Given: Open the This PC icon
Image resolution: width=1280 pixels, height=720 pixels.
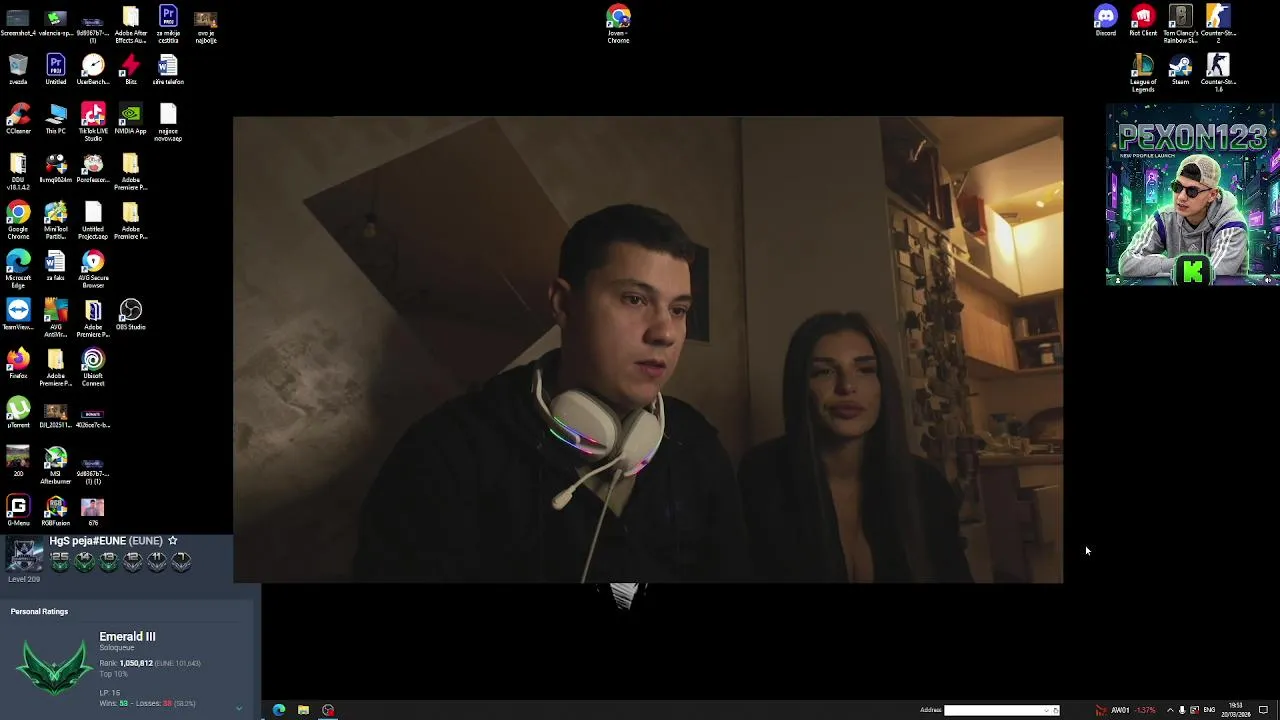Looking at the screenshot, I should point(56,118).
